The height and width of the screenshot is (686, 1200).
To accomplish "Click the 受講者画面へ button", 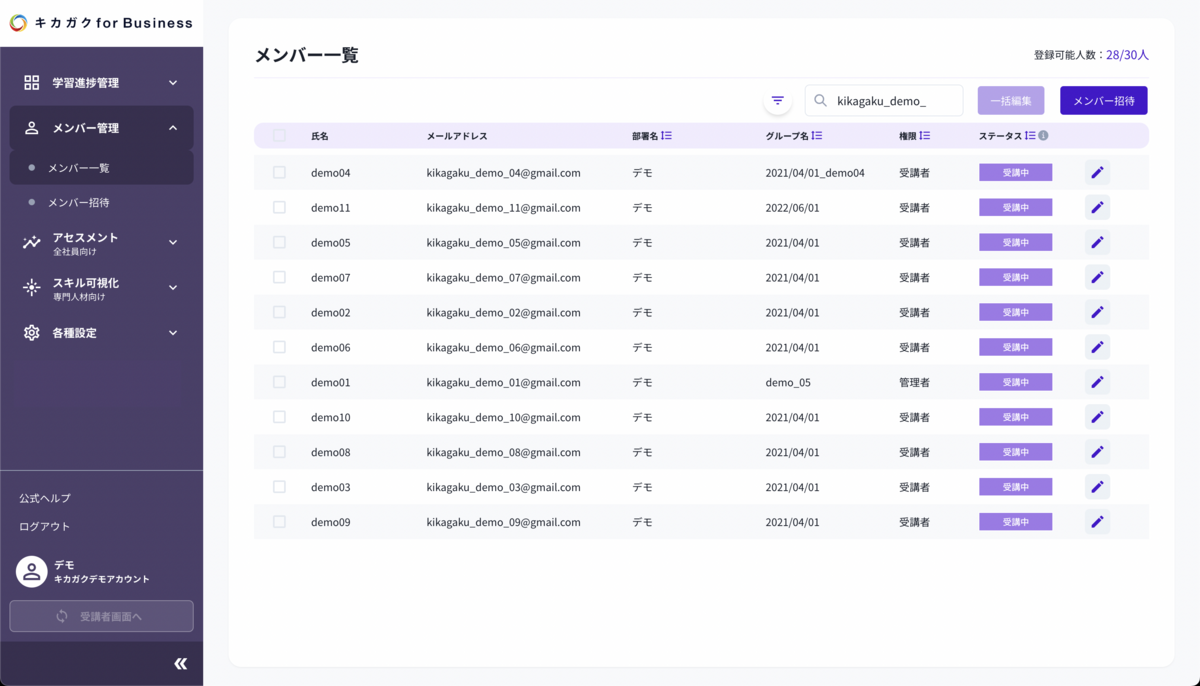I will coord(101,616).
